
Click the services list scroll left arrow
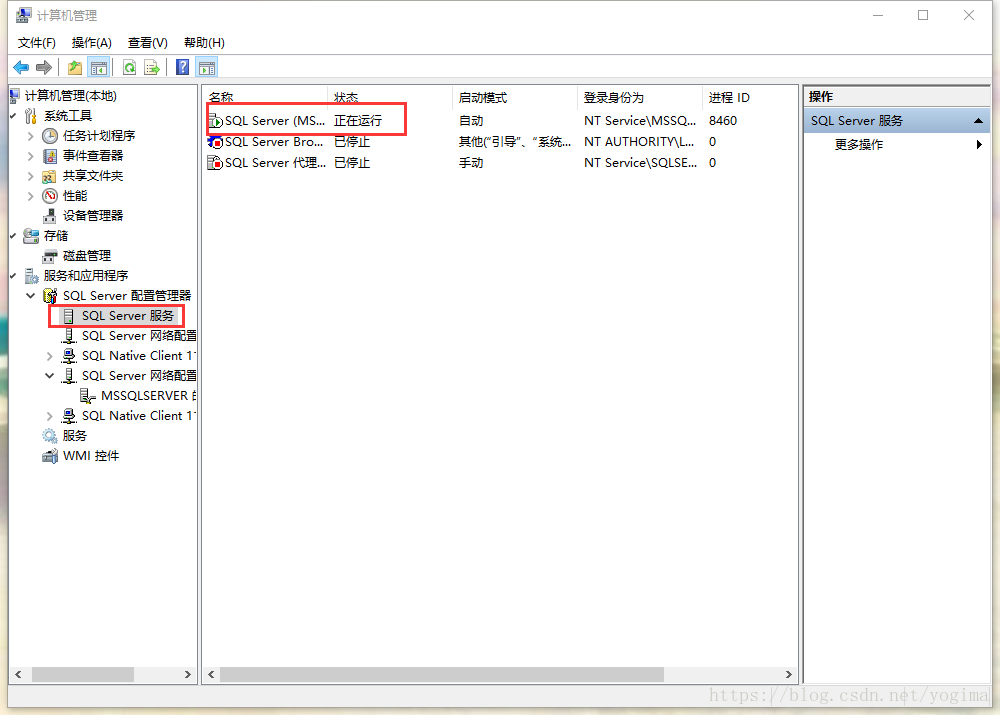211,675
